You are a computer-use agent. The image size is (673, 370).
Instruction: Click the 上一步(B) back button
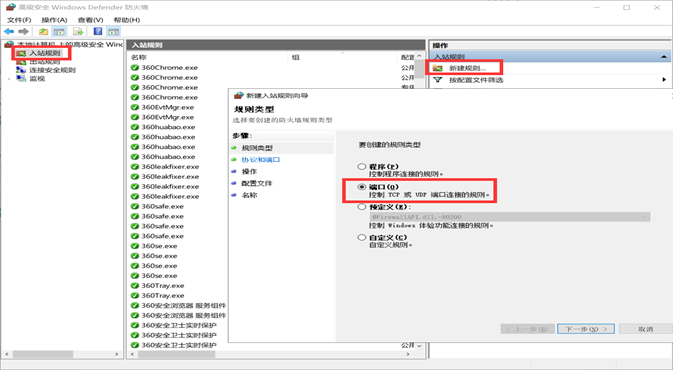pos(527,329)
